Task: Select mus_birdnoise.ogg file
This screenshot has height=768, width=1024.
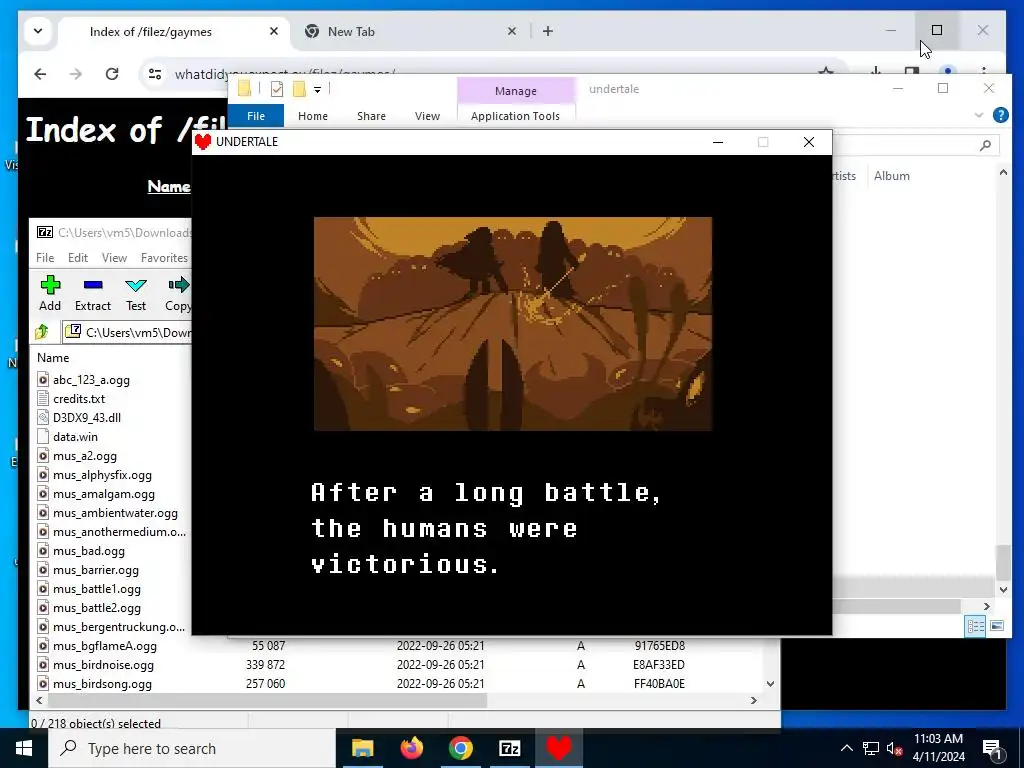Action: pyautogui.click(x=103, y=665)
